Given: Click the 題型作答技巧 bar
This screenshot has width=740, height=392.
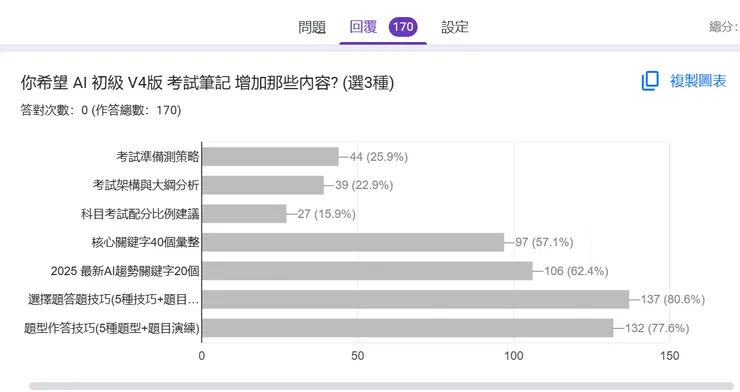Looking at the screenshot, I should pos(408,328).
